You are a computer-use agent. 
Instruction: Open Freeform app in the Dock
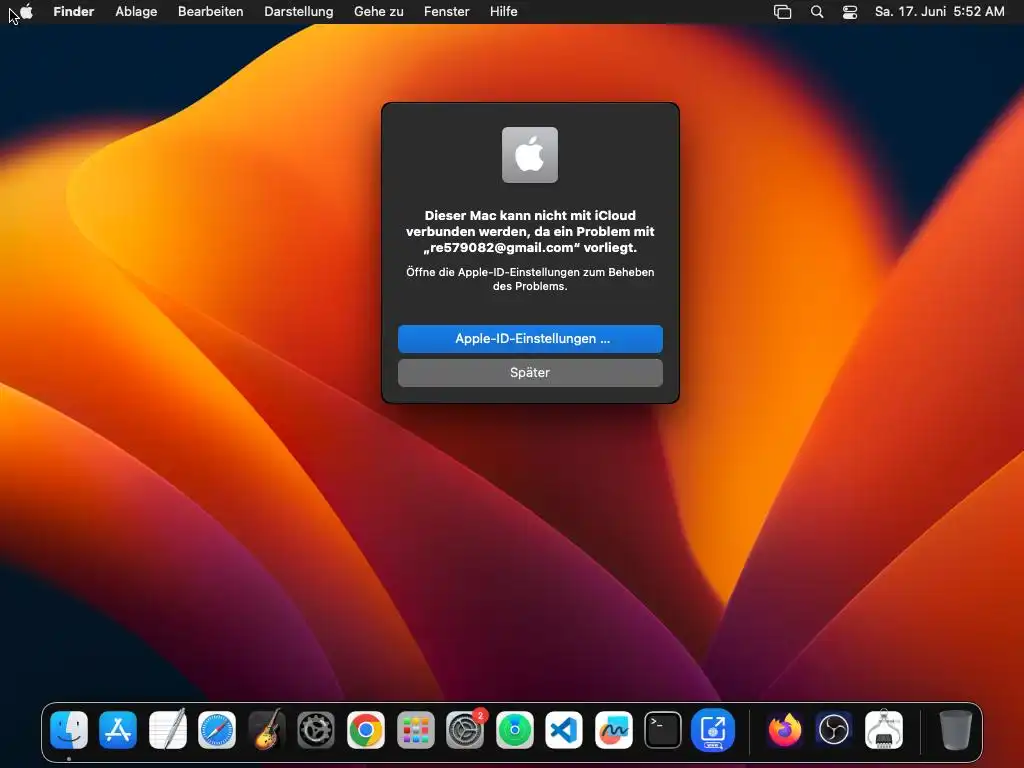(614, 729)
